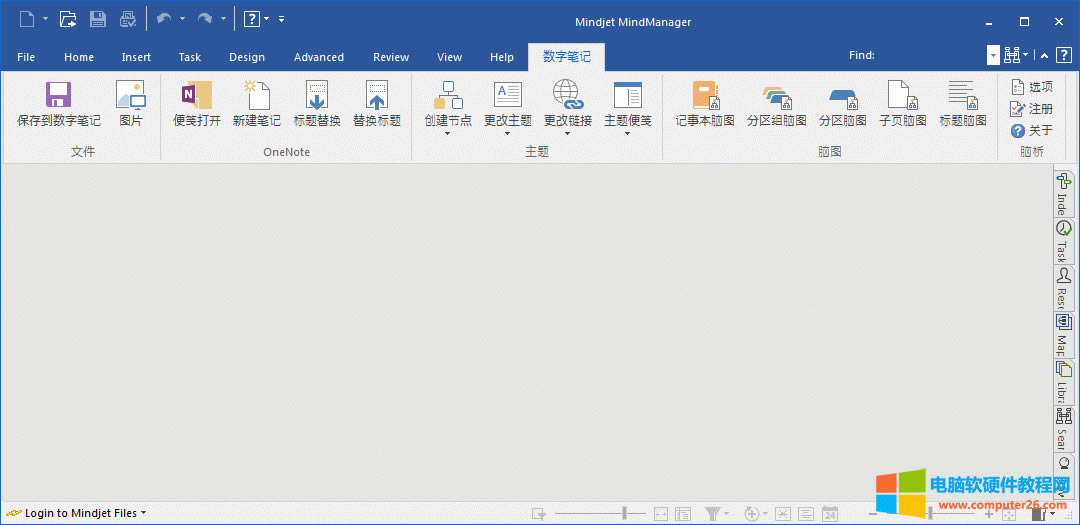Click the Open file icon in quick access

(67, 19)
